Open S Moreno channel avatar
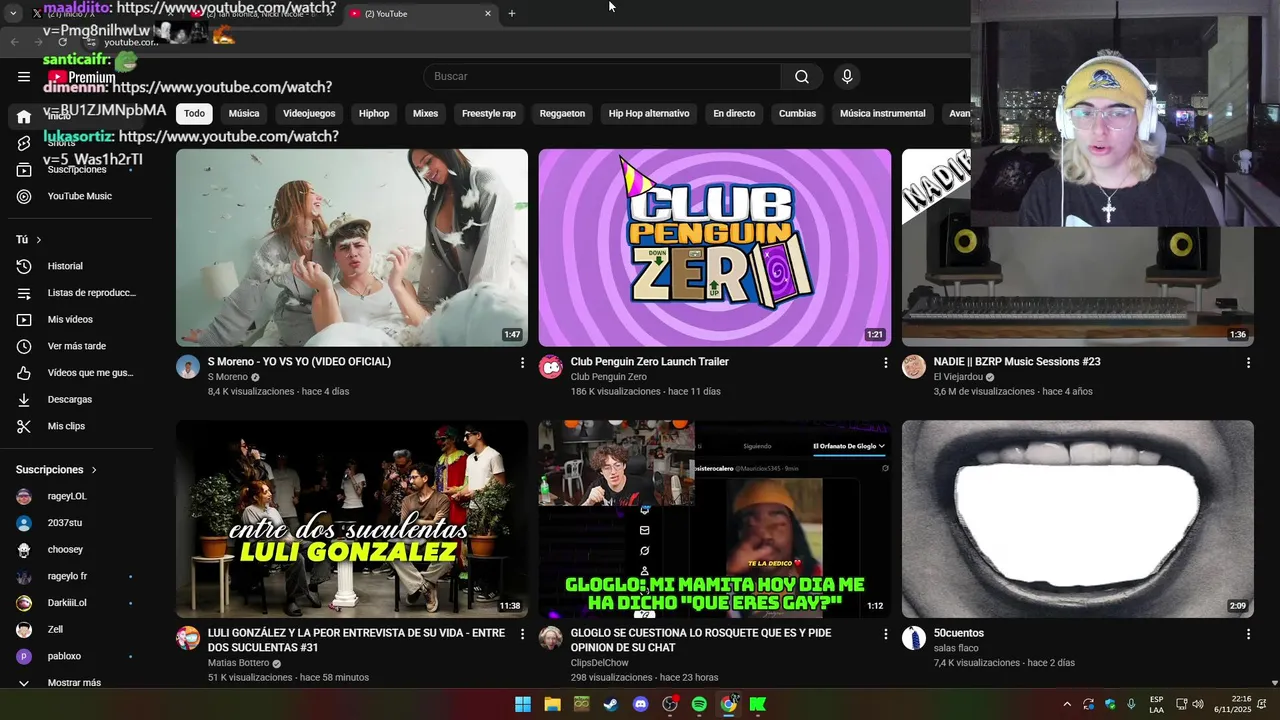The width and height of the screenshot is (1280, 720). (188, 367)
